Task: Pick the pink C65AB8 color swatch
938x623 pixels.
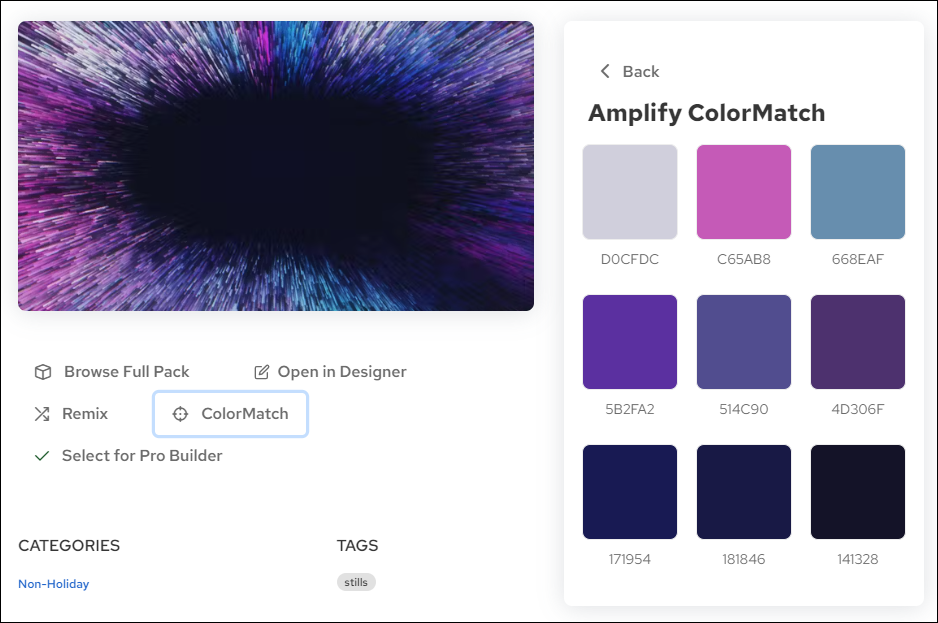Action: tap(744, 192)
